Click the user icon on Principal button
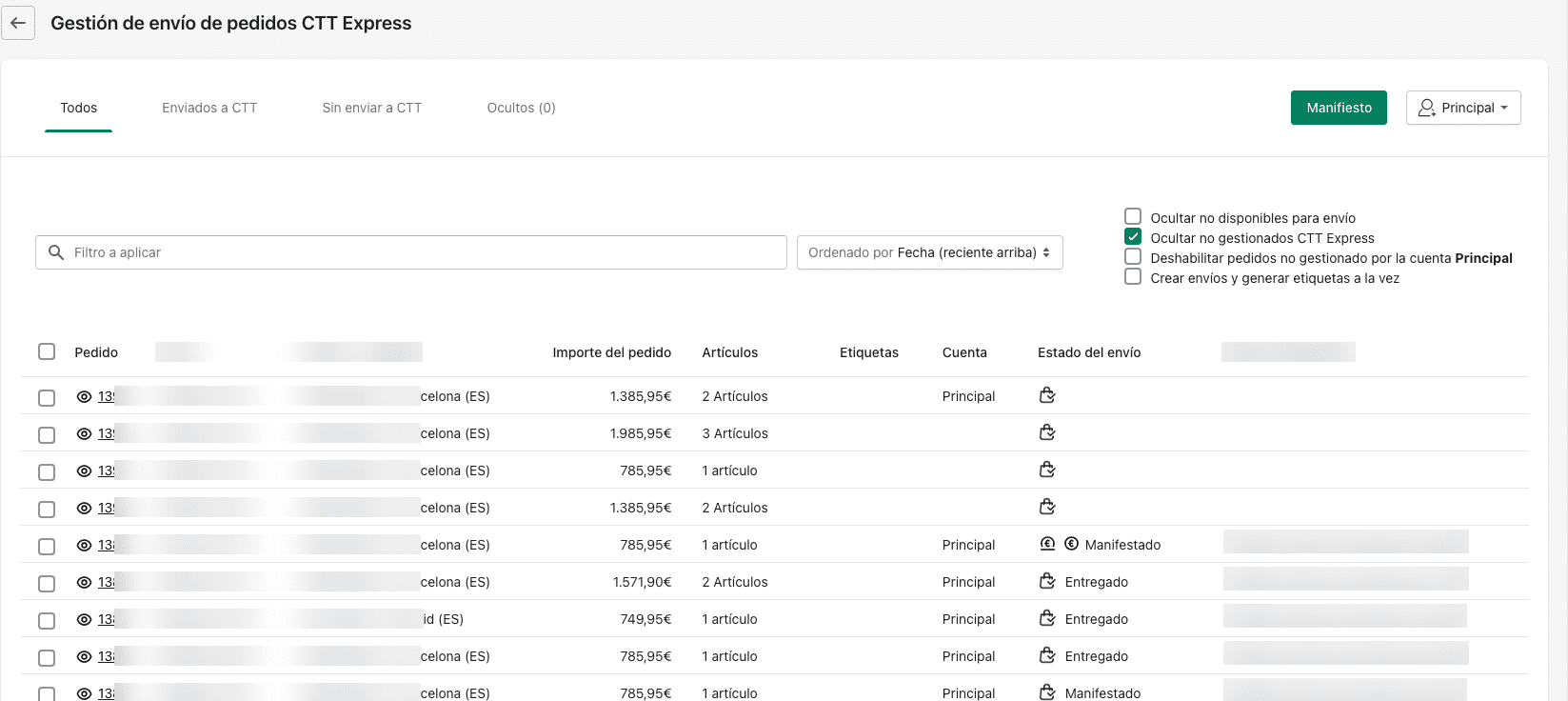Viewport: 1568px width, 701px height. click(1426, 108)
